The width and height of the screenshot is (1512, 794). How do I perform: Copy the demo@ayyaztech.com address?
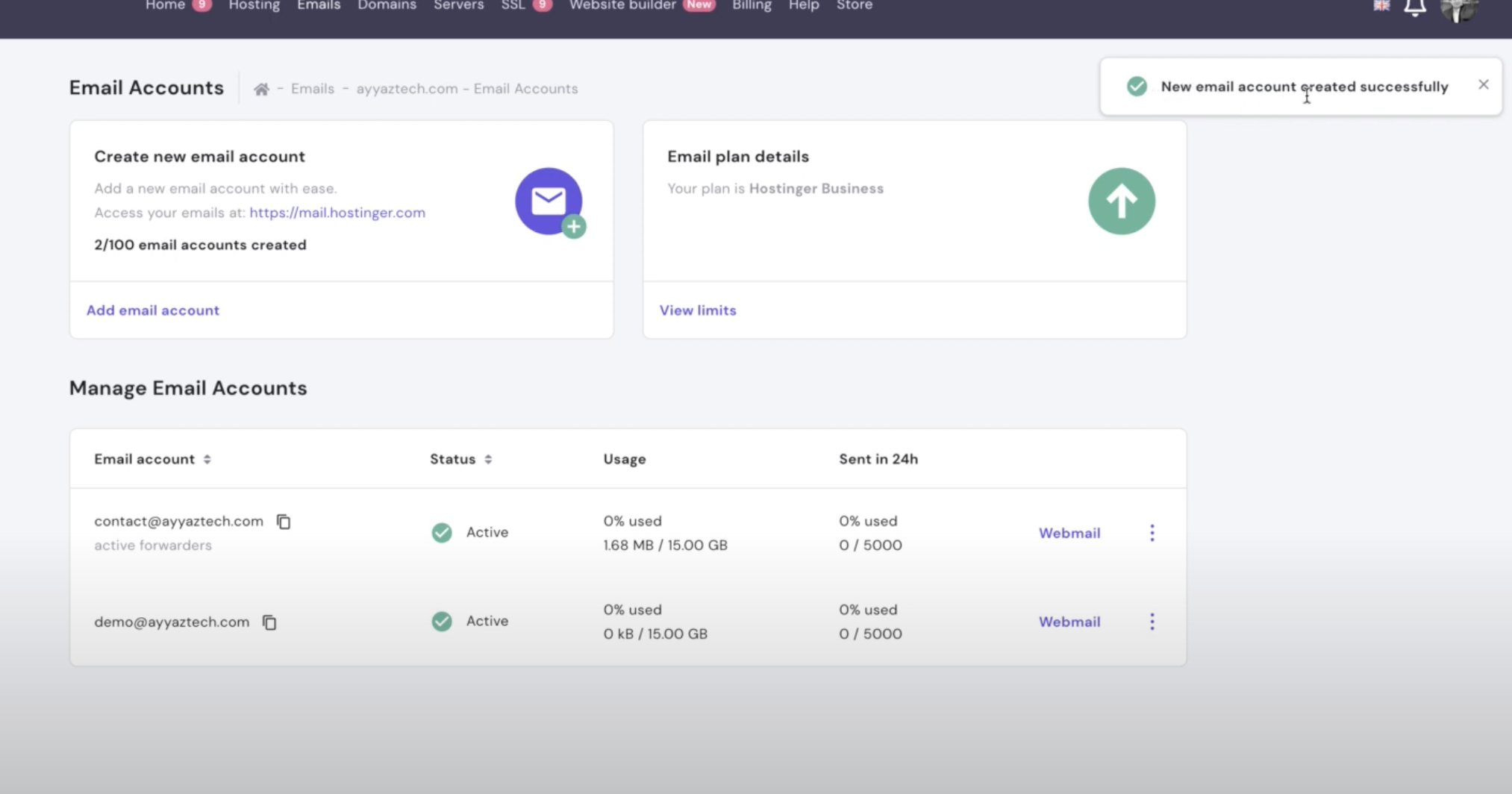coord(269,622)
